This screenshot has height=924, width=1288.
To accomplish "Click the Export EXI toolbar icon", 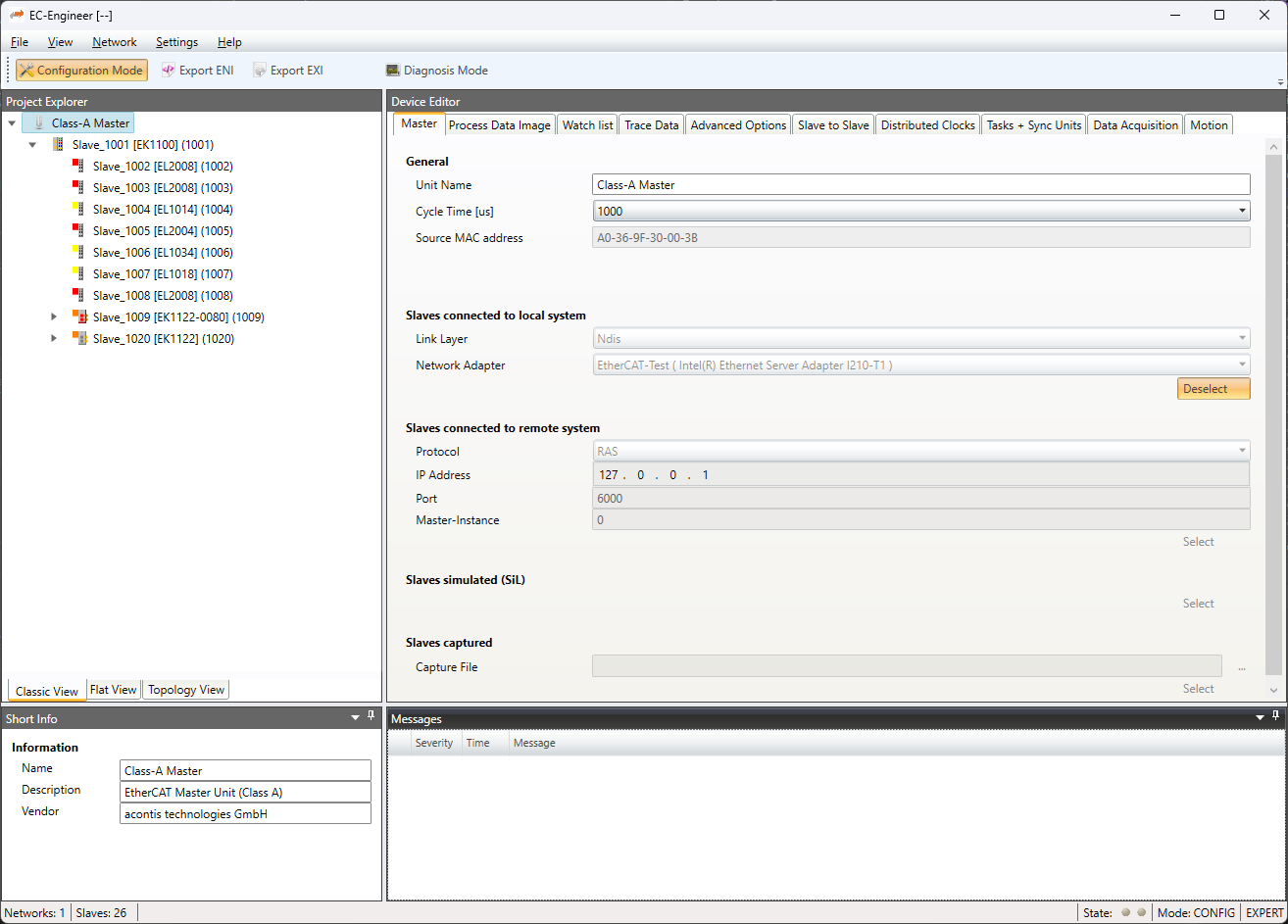I will 259,70.
